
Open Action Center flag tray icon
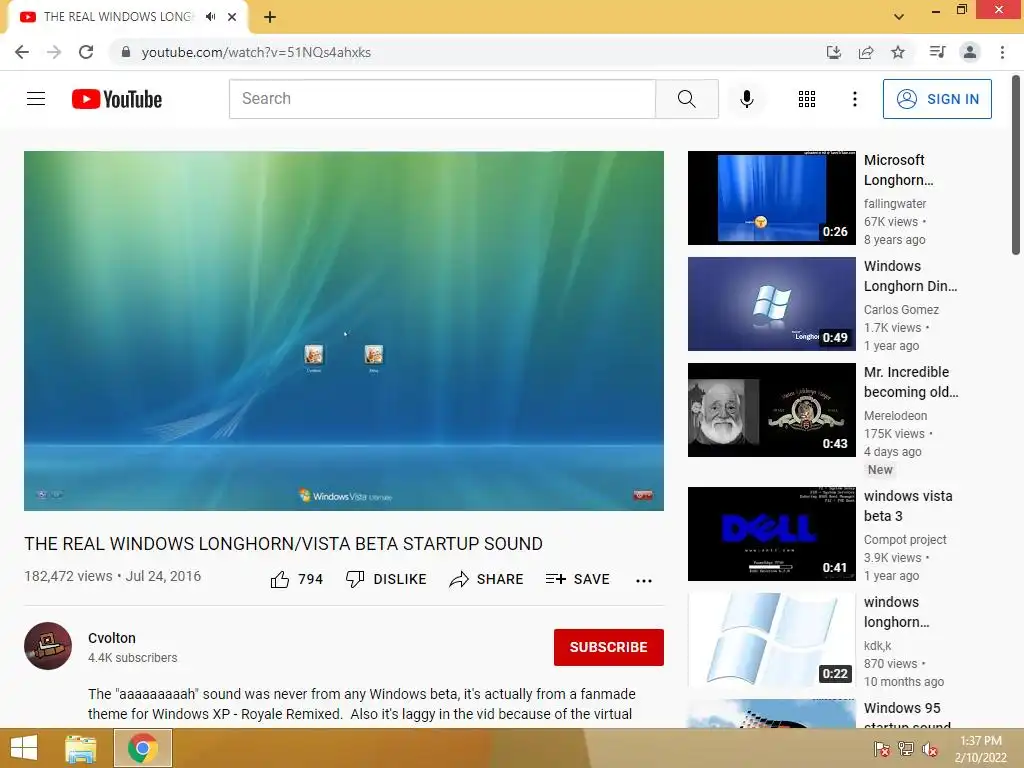coord(882,749)
